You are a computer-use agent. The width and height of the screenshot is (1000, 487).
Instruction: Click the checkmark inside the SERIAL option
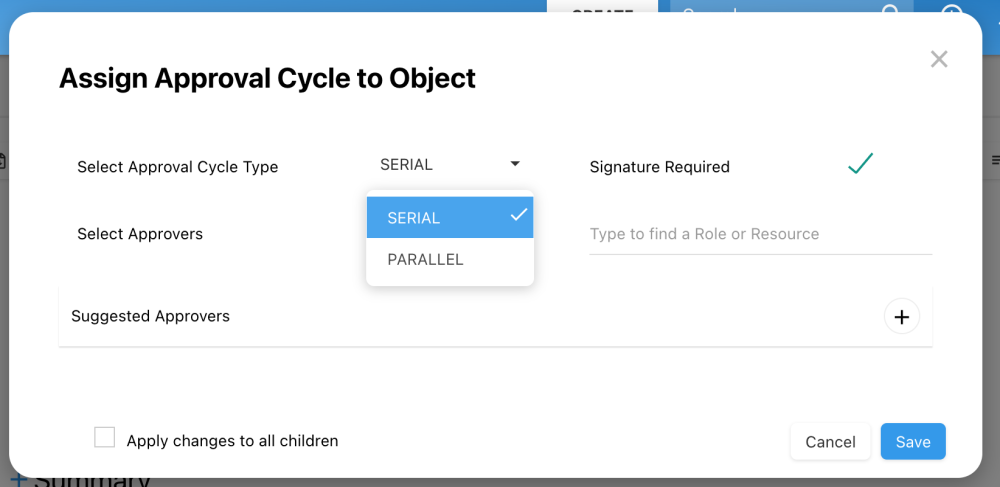tap(518, 215)
